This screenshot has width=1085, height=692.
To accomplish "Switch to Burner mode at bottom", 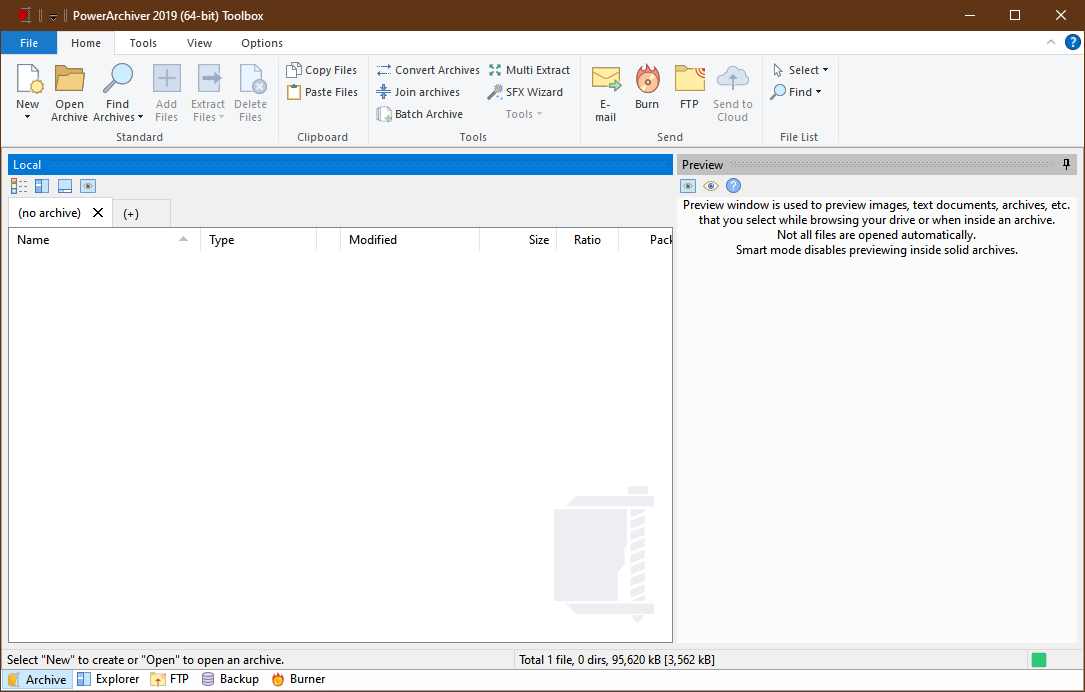I will coord(298,680).
